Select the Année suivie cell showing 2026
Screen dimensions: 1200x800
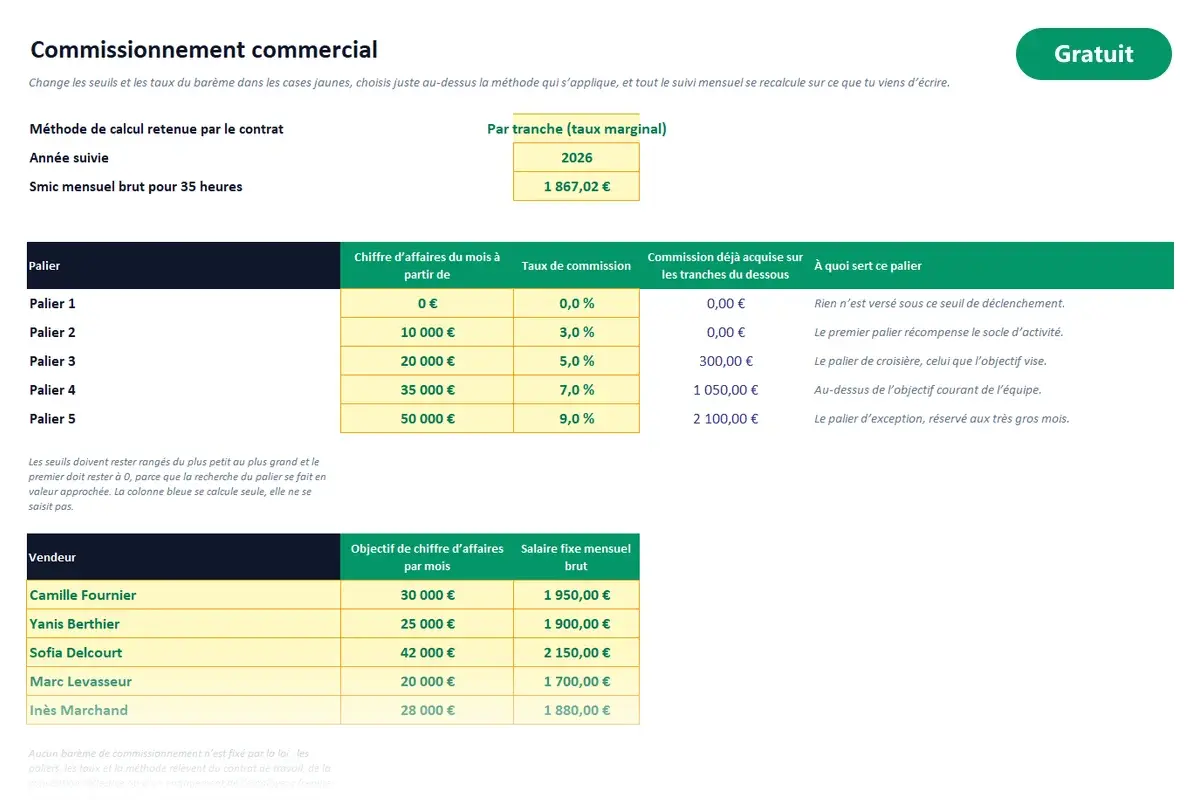576,157
